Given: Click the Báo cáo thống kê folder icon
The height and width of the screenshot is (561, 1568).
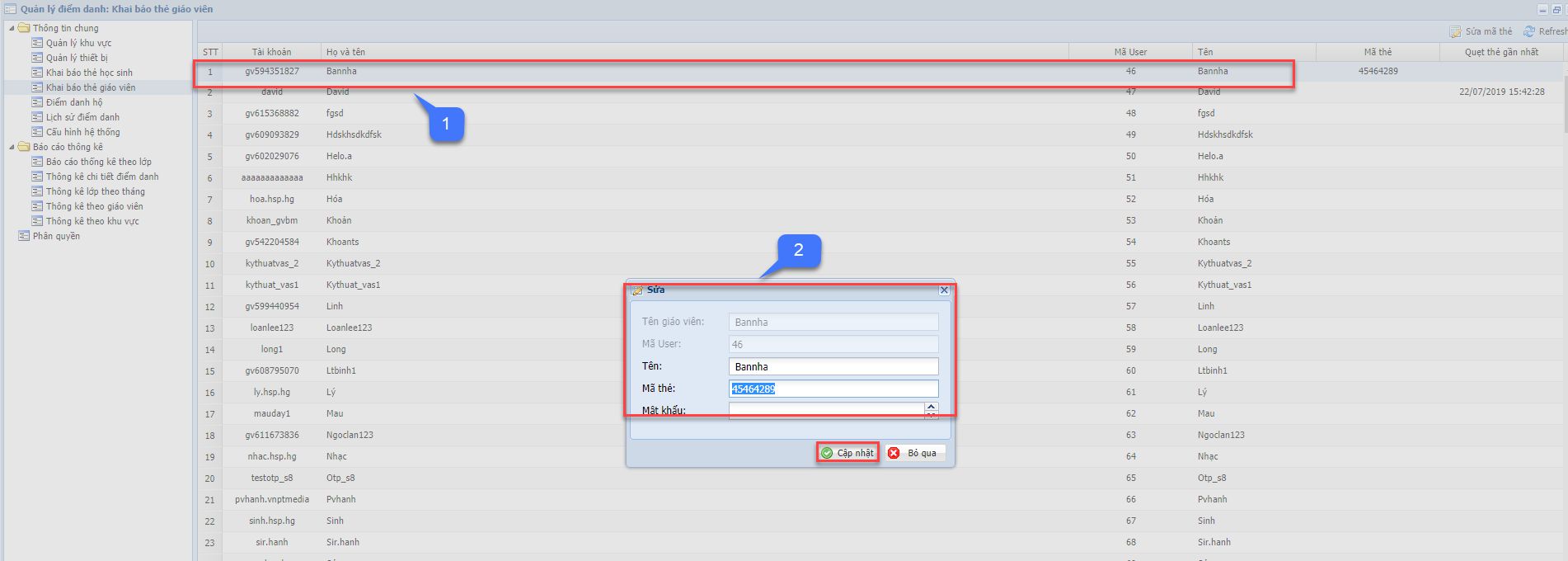Looking at the screenshot, I should pyautogui.click(x=24, y=147).
